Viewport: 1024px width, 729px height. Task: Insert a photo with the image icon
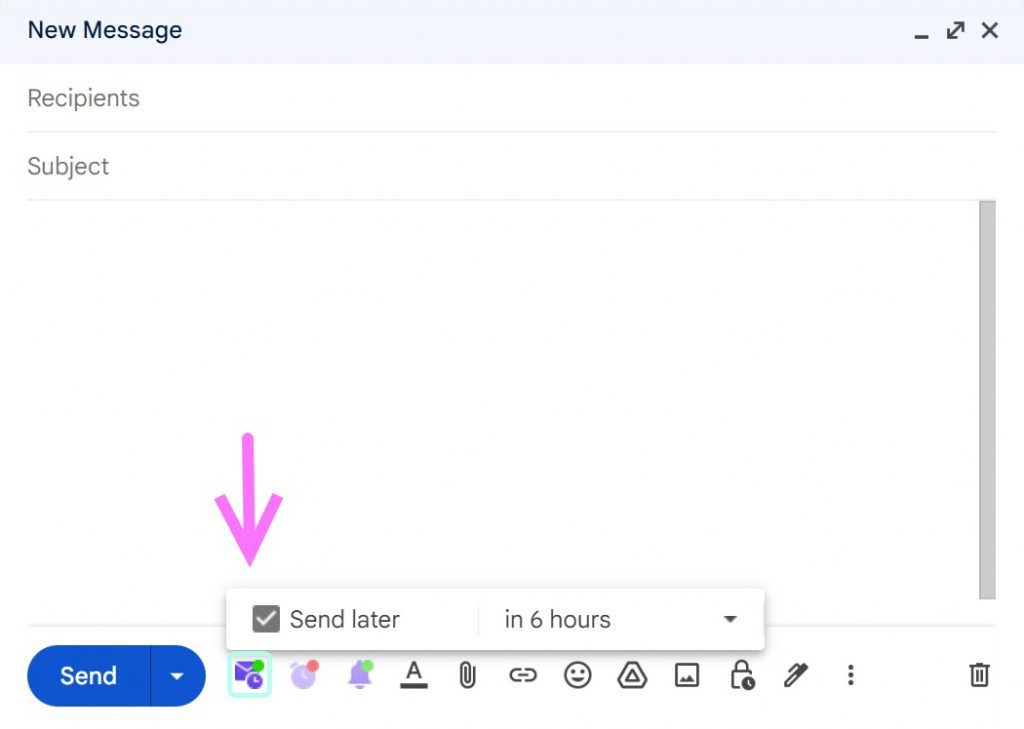[687, 676]
